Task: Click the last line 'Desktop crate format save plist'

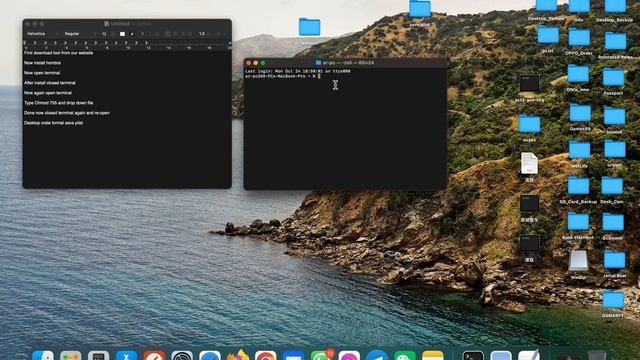Action: 53,122
